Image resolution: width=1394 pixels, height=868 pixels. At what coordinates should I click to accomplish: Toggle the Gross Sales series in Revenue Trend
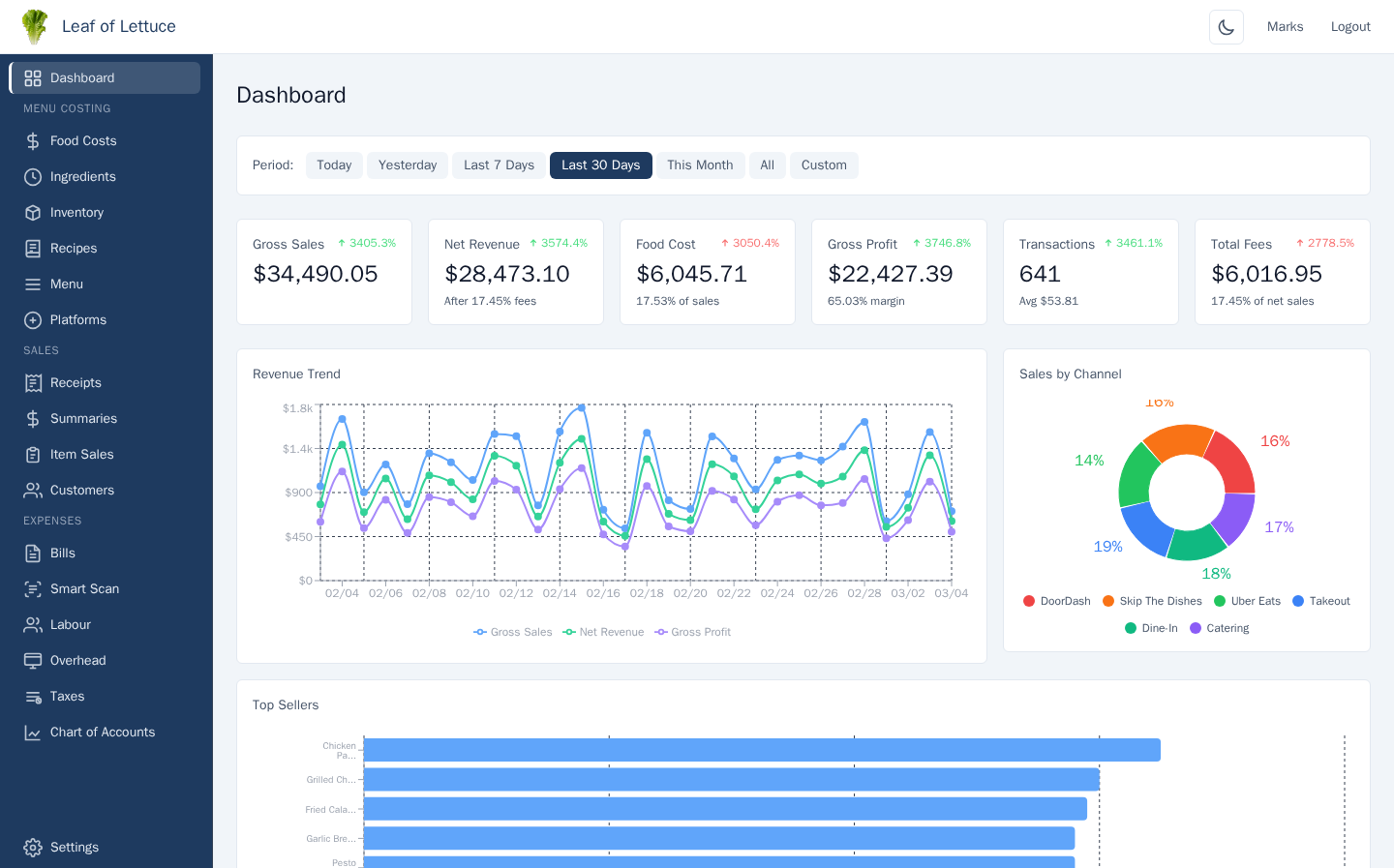(513, 632)
